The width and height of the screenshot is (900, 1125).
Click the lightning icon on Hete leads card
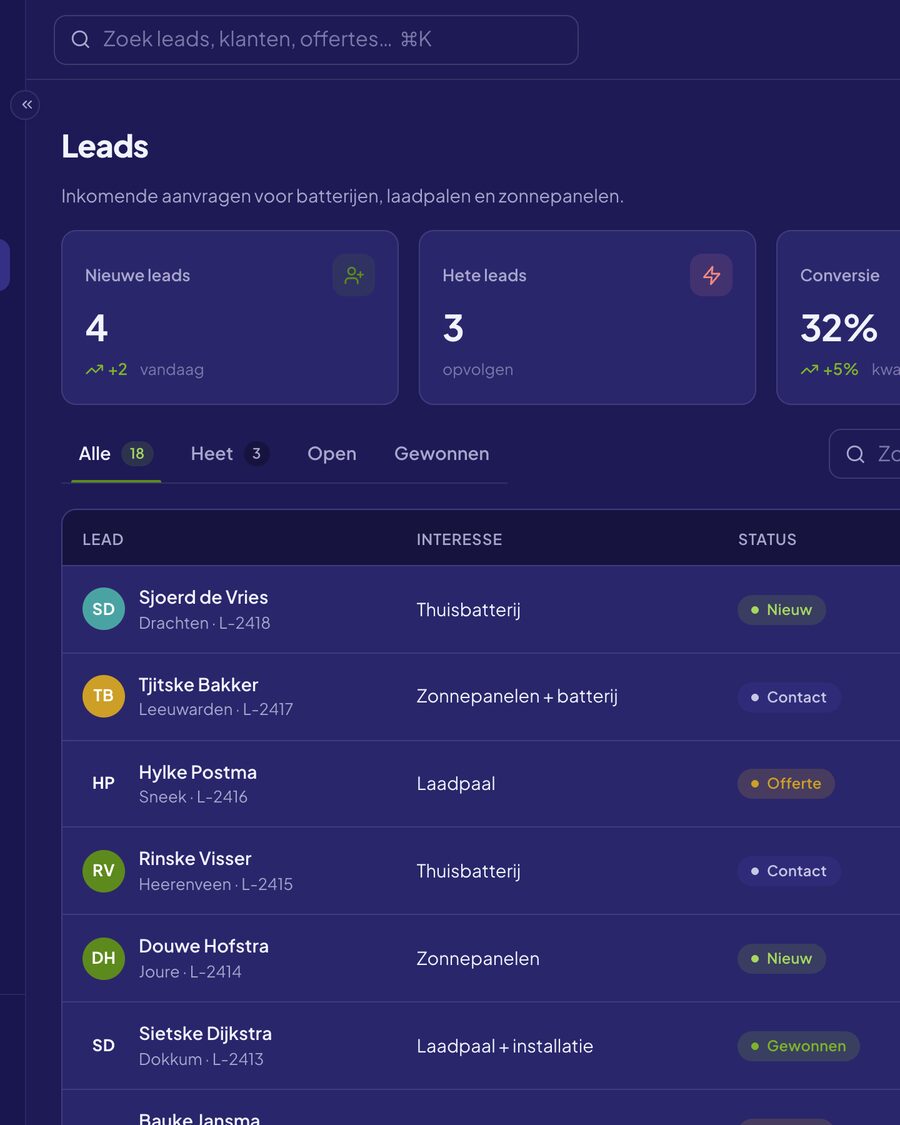pyautogui.click(x=711, y=275)
